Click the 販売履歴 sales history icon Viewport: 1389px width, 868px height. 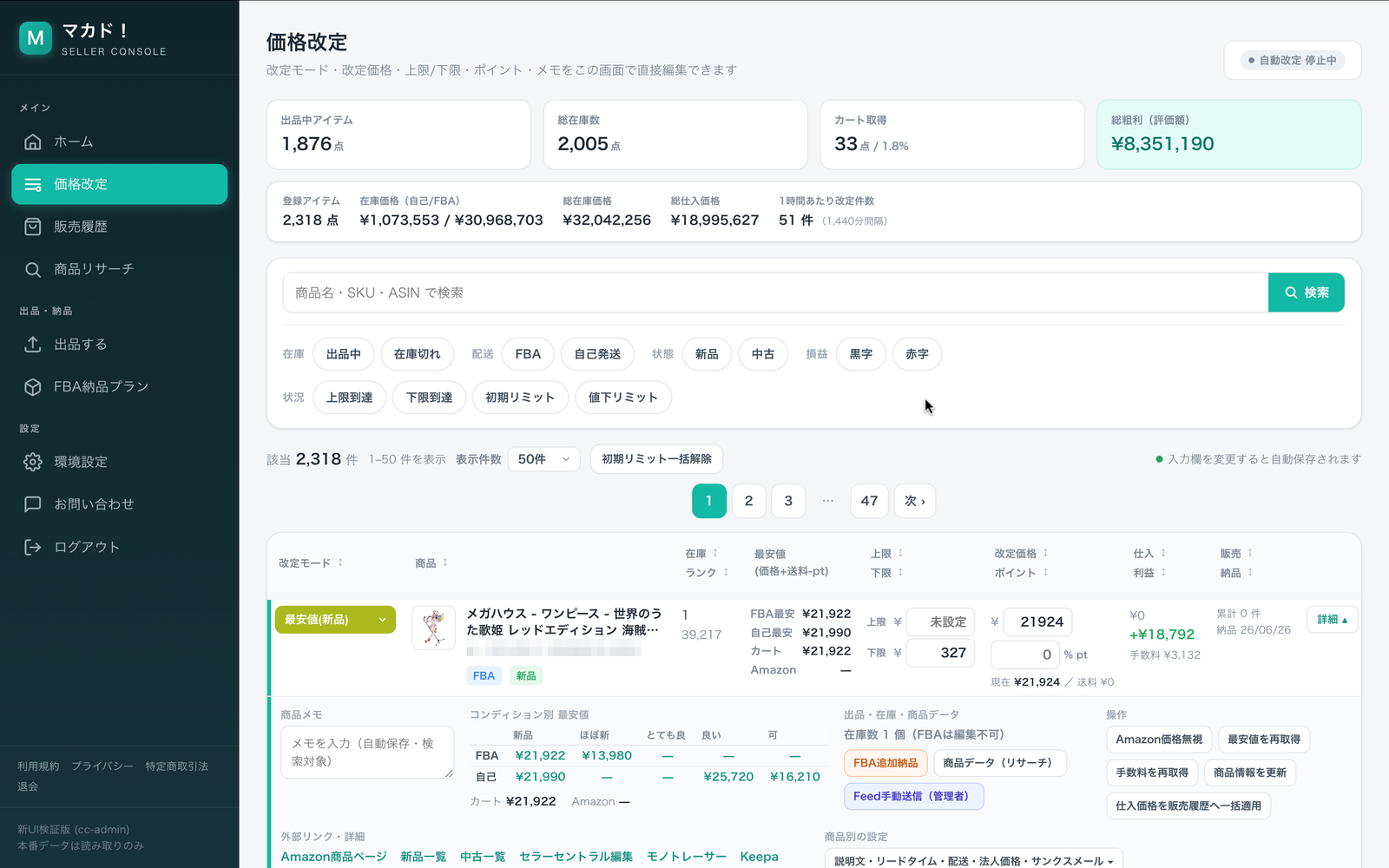(33, 227)
